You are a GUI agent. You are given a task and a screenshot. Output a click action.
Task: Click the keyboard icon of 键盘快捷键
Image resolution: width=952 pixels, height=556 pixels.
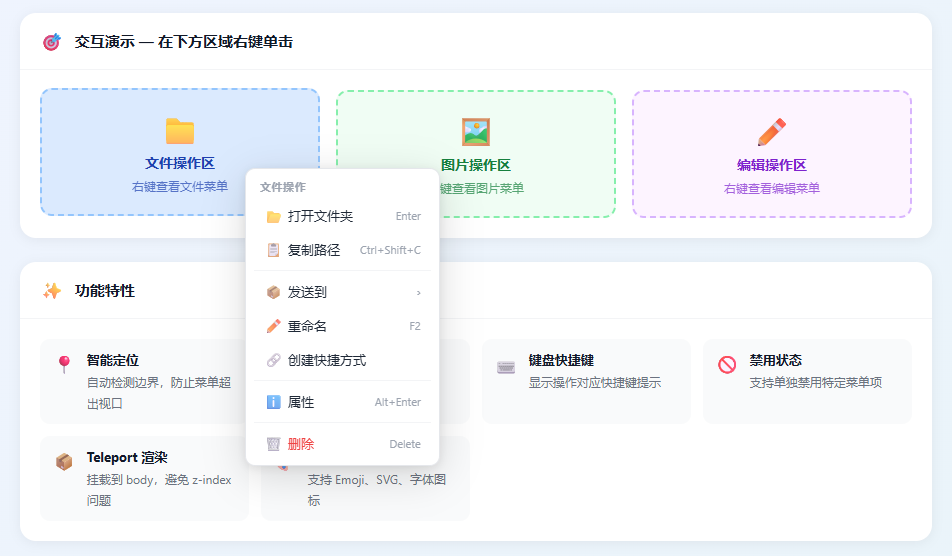click(506, 367)
